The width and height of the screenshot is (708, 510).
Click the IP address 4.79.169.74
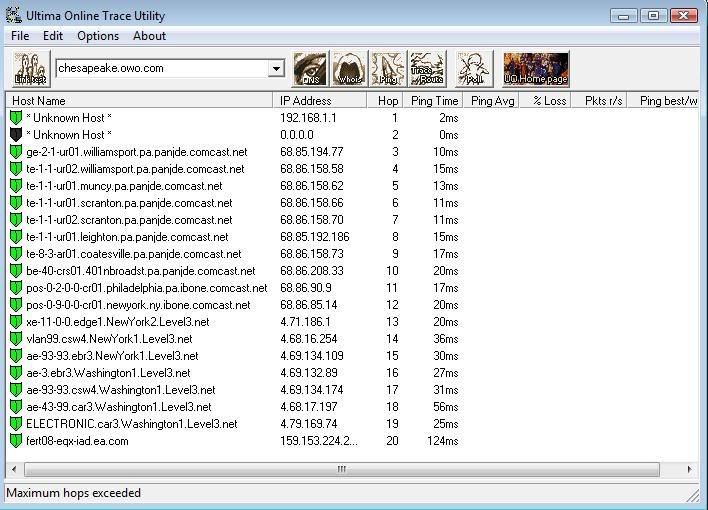pyautogui.click(x=308, y=424)
